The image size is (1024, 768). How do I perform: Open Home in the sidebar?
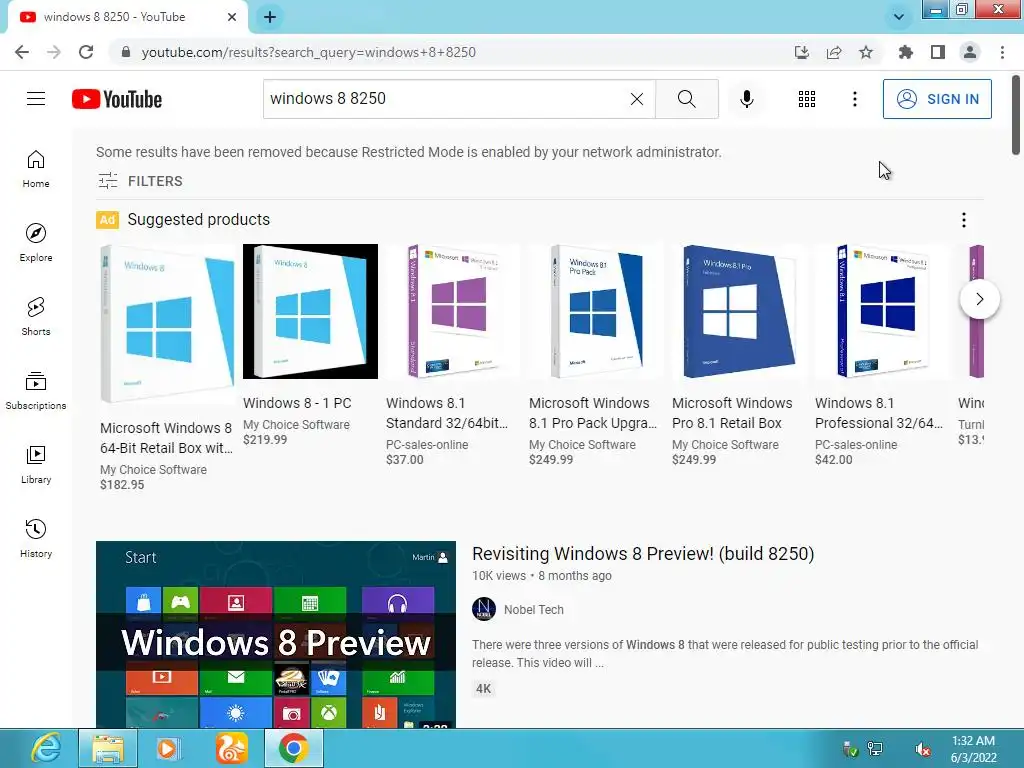point(36,168)
